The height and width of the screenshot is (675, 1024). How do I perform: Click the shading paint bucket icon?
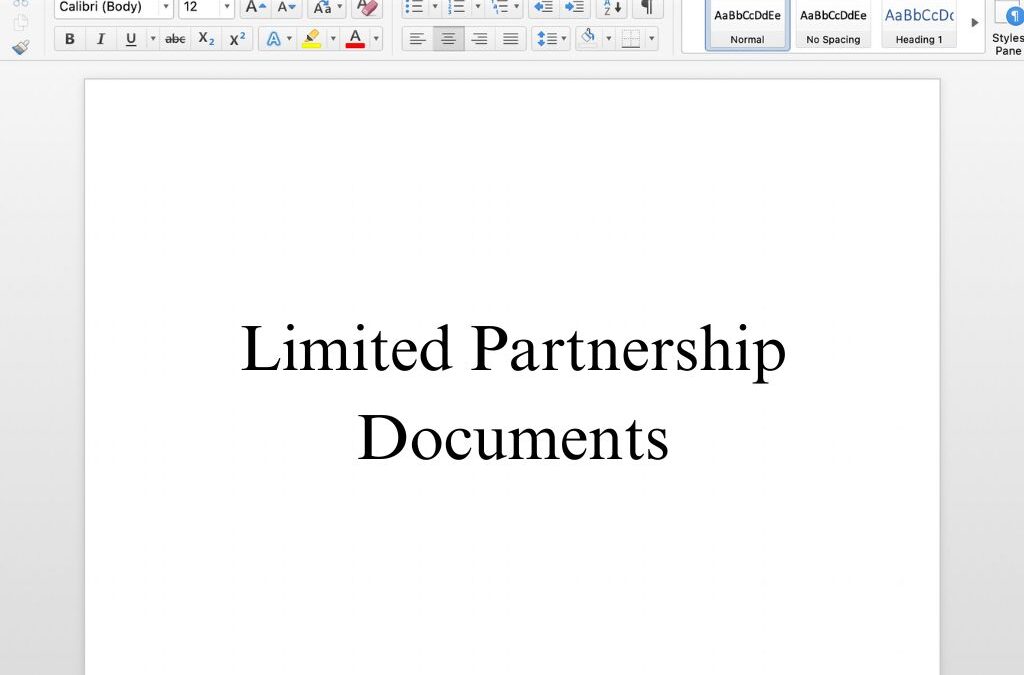(588, 37)
